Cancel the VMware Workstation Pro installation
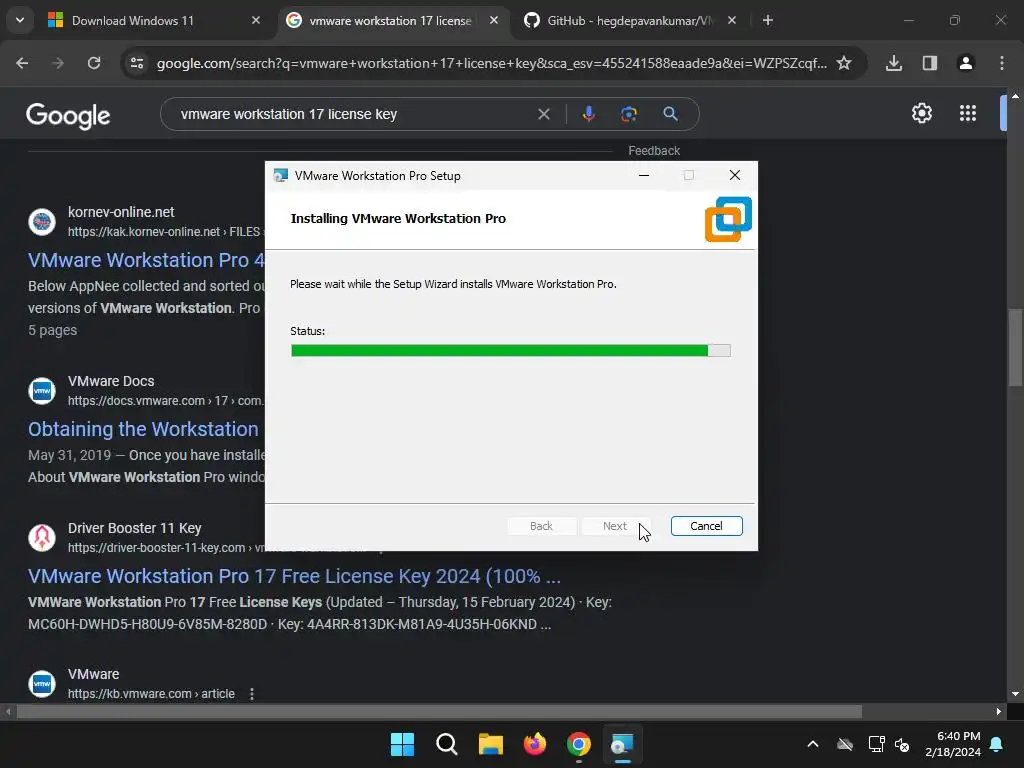Viewport: 1024px width, 768px height. (707, 526)
